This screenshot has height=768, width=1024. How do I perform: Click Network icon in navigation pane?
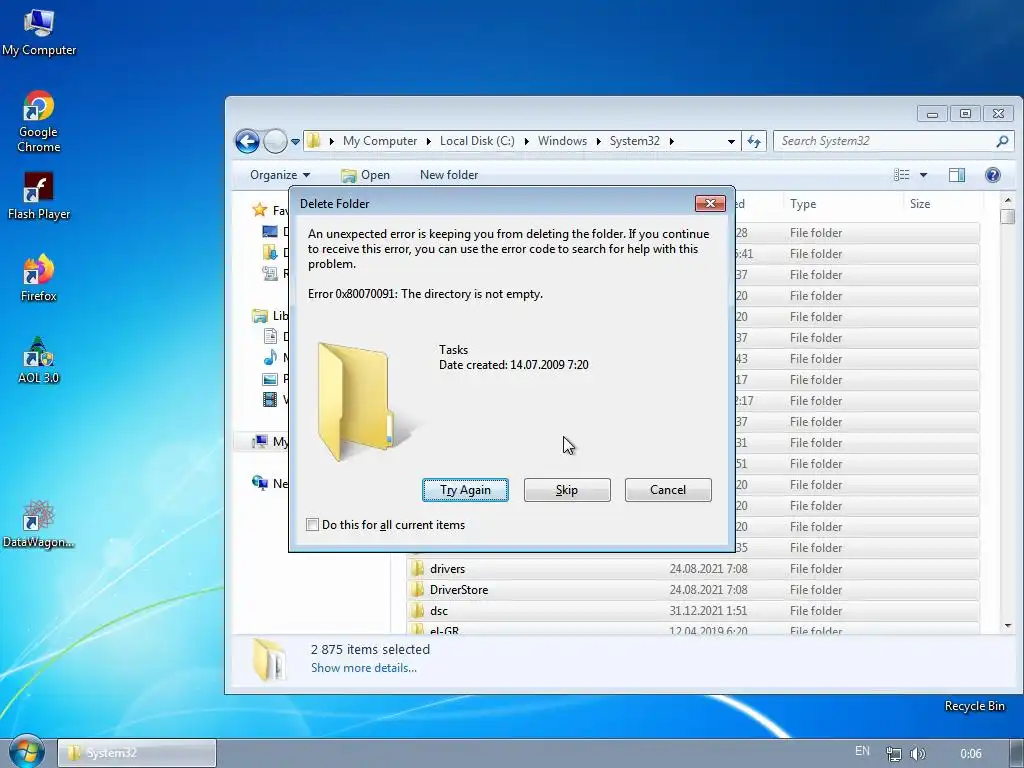point(260,483)
